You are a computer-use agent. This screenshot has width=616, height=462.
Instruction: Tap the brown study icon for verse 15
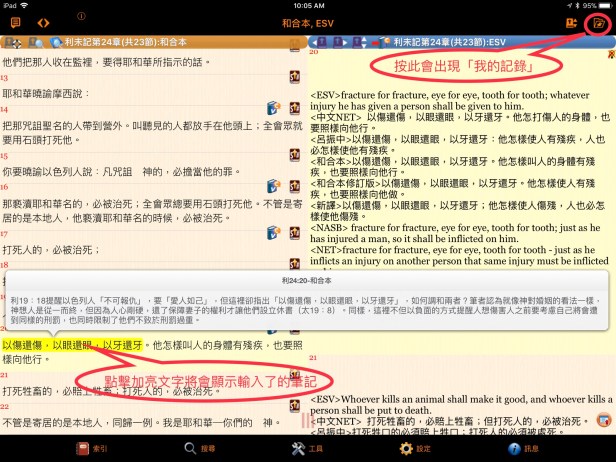click(x=295, y=154)
